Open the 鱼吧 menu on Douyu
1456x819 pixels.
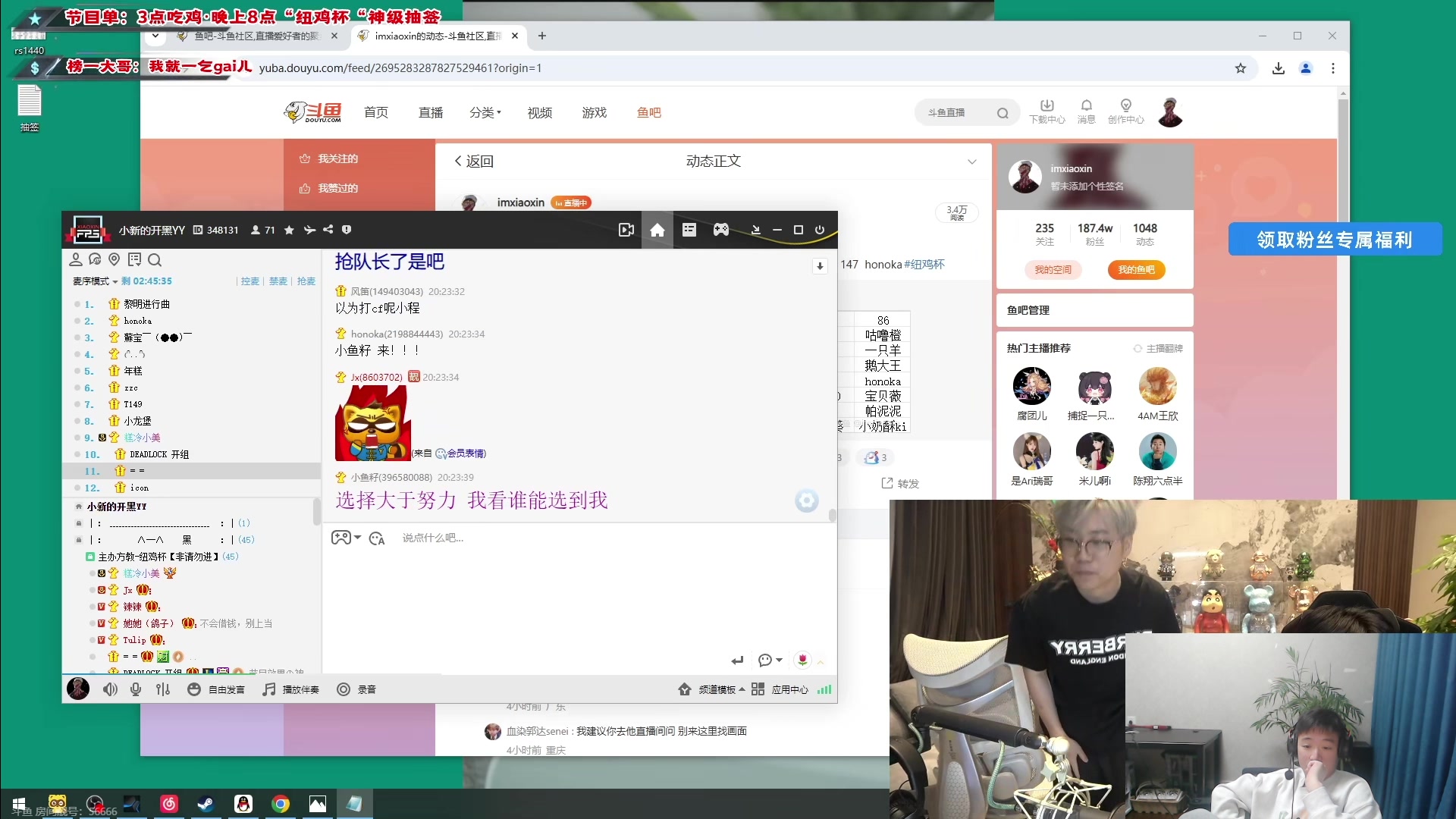click(x=649, y=112)
